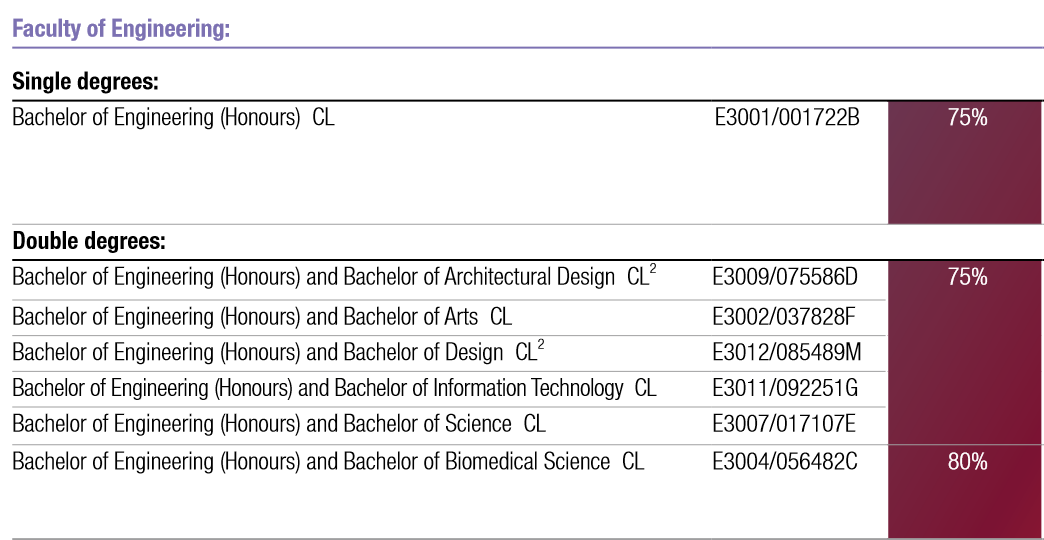Open the Engineering and Bachelor of Arts degree
Image resolution: width=1044 pixels, height=540 pixels.
tap(261, 317)
